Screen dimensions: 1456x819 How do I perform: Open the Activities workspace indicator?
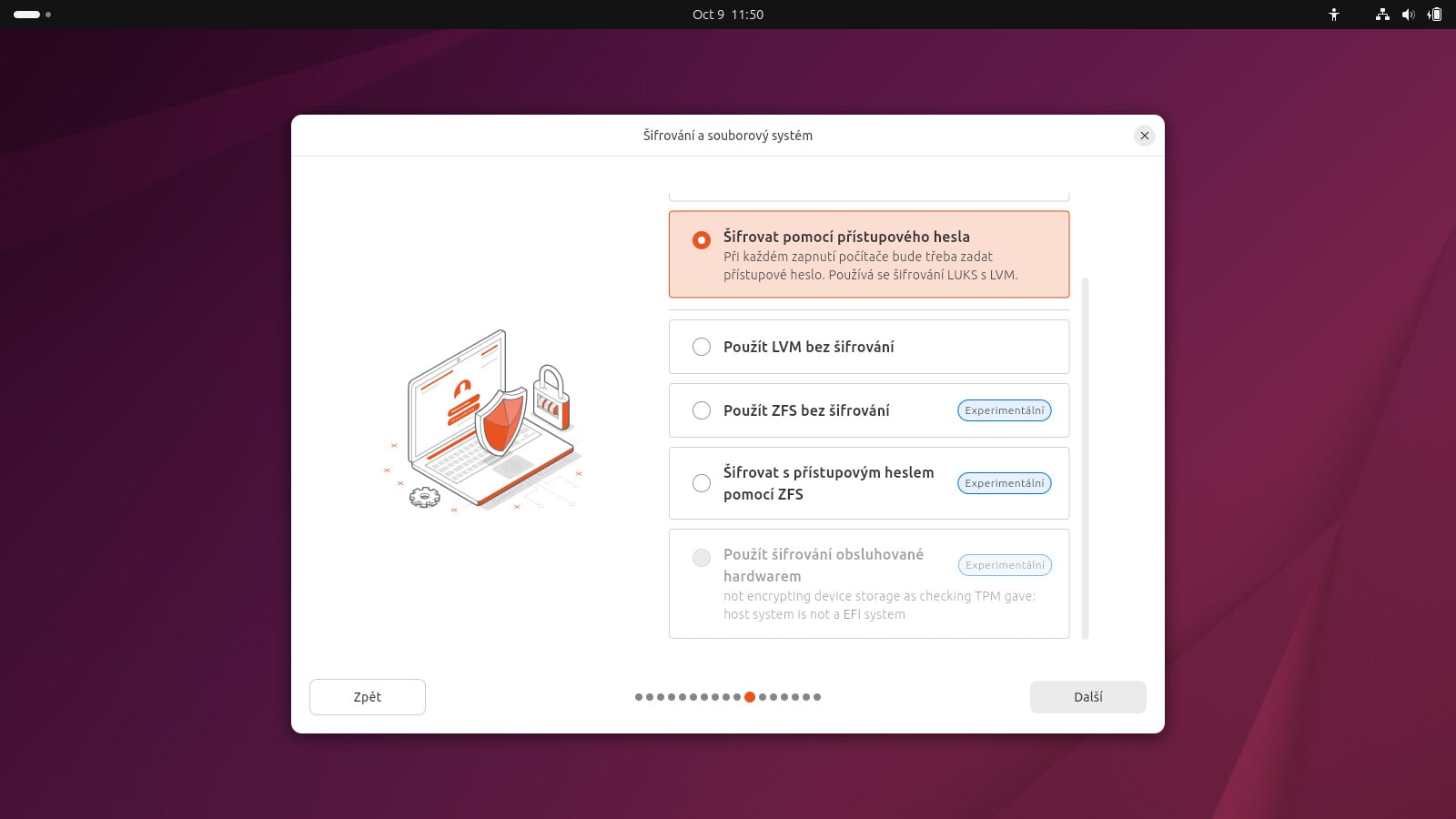32,15
